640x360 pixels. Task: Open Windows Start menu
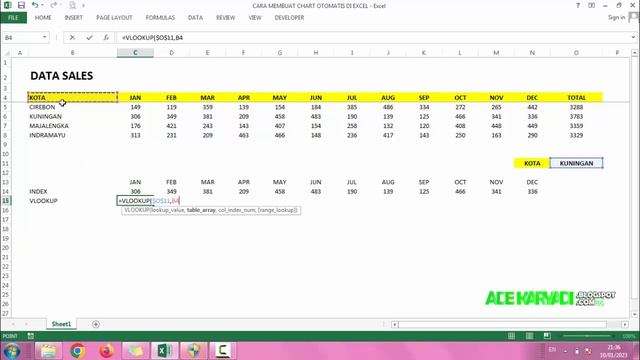[x=12, y=351]
